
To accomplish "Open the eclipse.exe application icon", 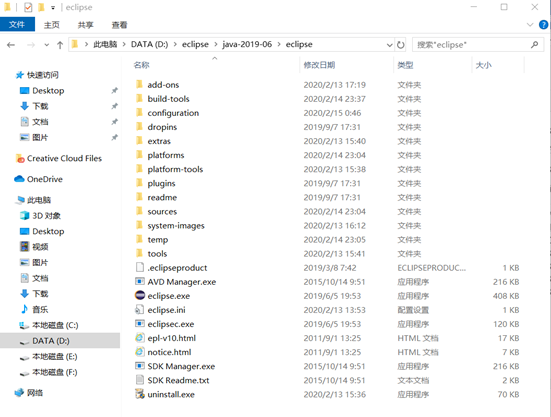I will pyautogui.click(x=140, y=295).
